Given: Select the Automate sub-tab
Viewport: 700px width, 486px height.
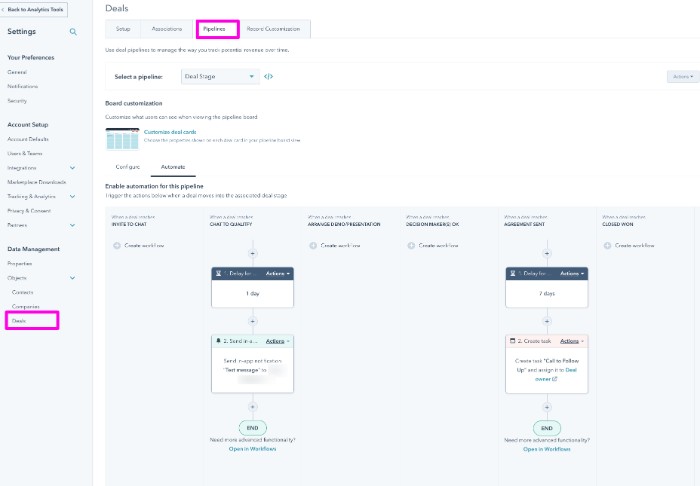Looking at the screenshot, I should [x=173, y=167].
